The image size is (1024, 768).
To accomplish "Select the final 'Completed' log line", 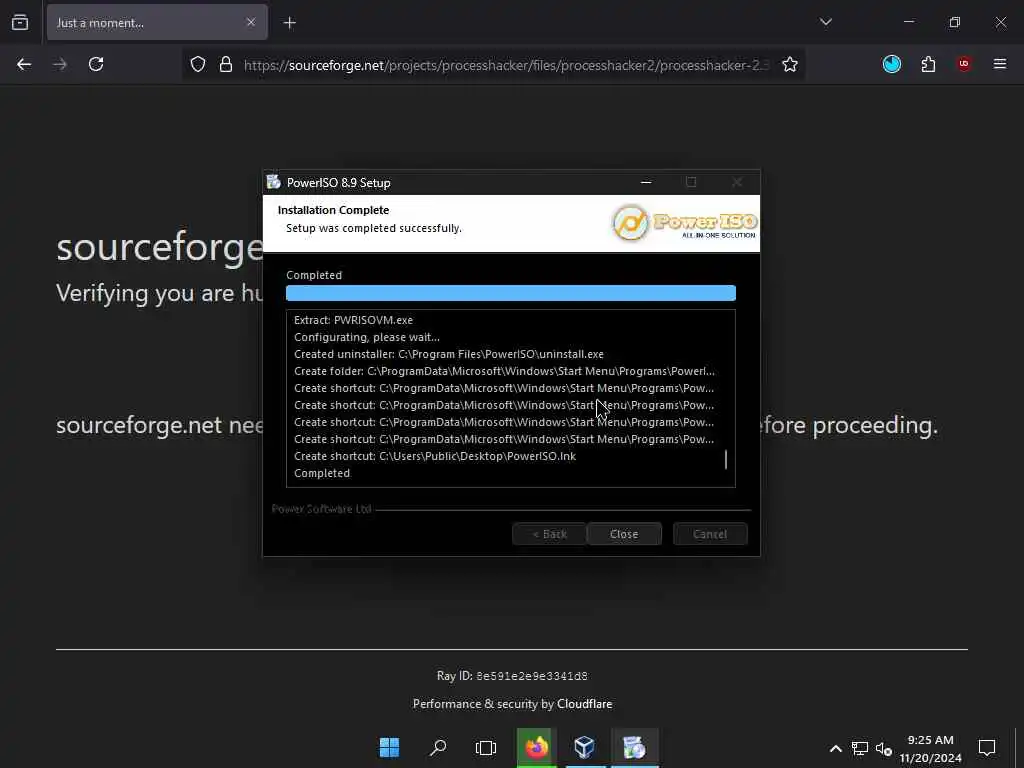I will (x=322, y=473).
